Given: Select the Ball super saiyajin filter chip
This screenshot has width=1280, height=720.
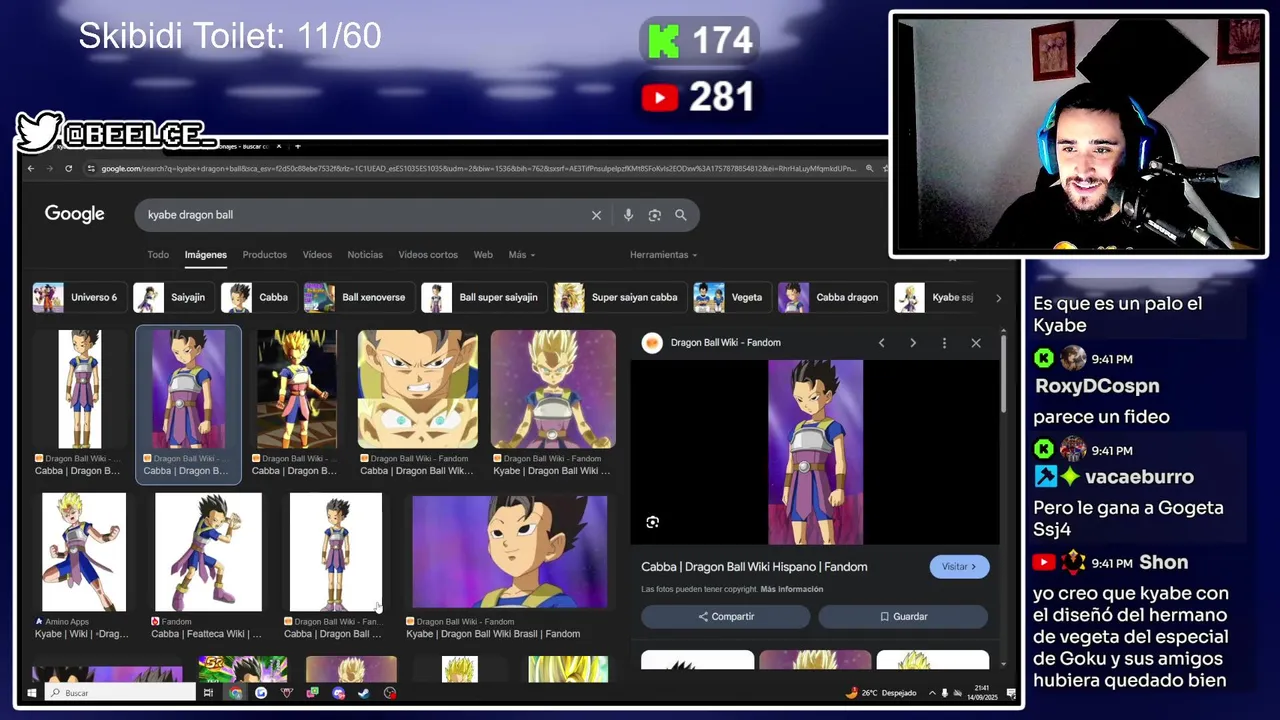Looking at the screenshot, I should 483,297.
